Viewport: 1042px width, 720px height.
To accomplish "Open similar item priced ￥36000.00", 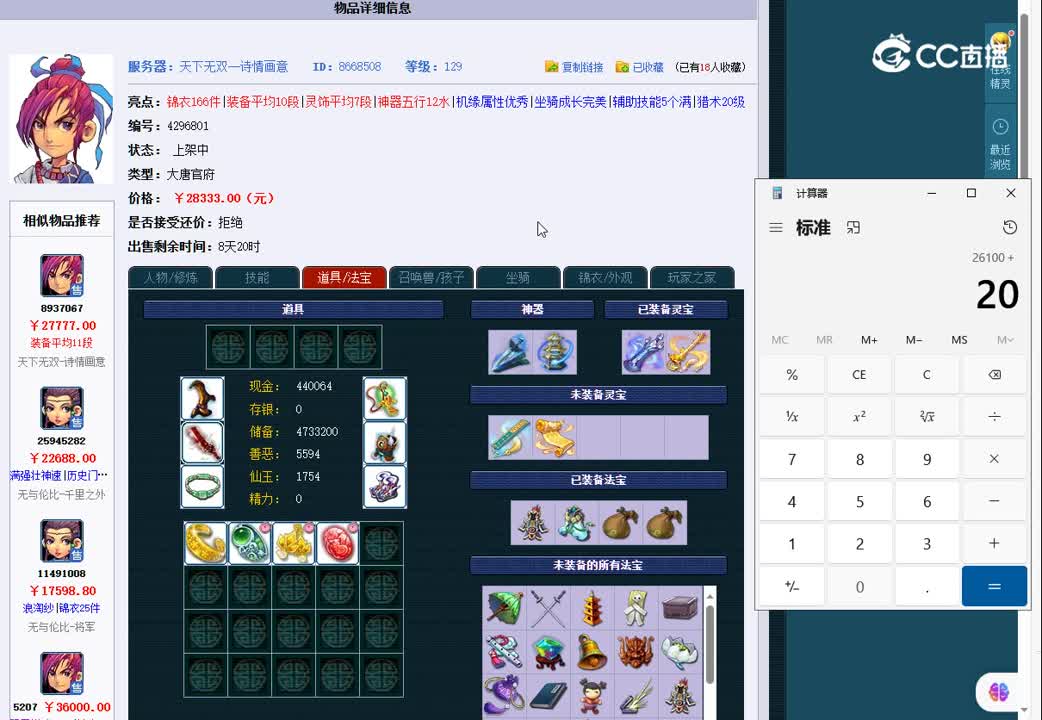I will pyautogui.click(x=77, y=707).
